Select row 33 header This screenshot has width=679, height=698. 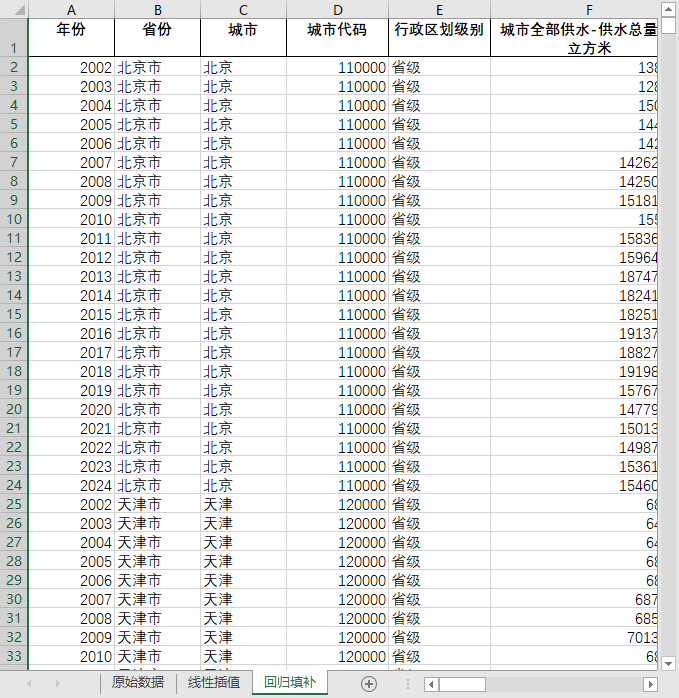(x=14, y=656)
